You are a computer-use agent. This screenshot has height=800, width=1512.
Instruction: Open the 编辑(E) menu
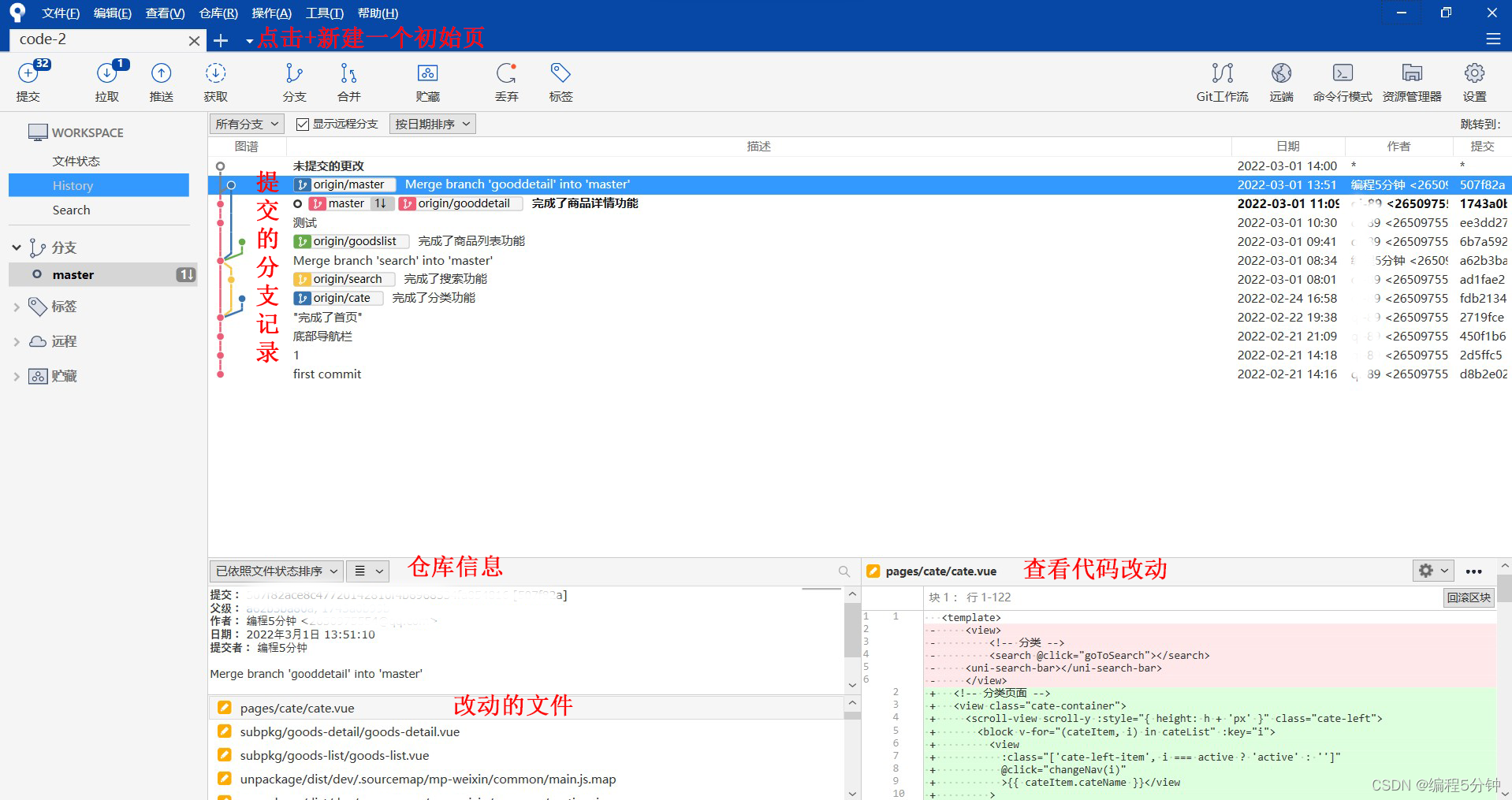coord(112,13)
